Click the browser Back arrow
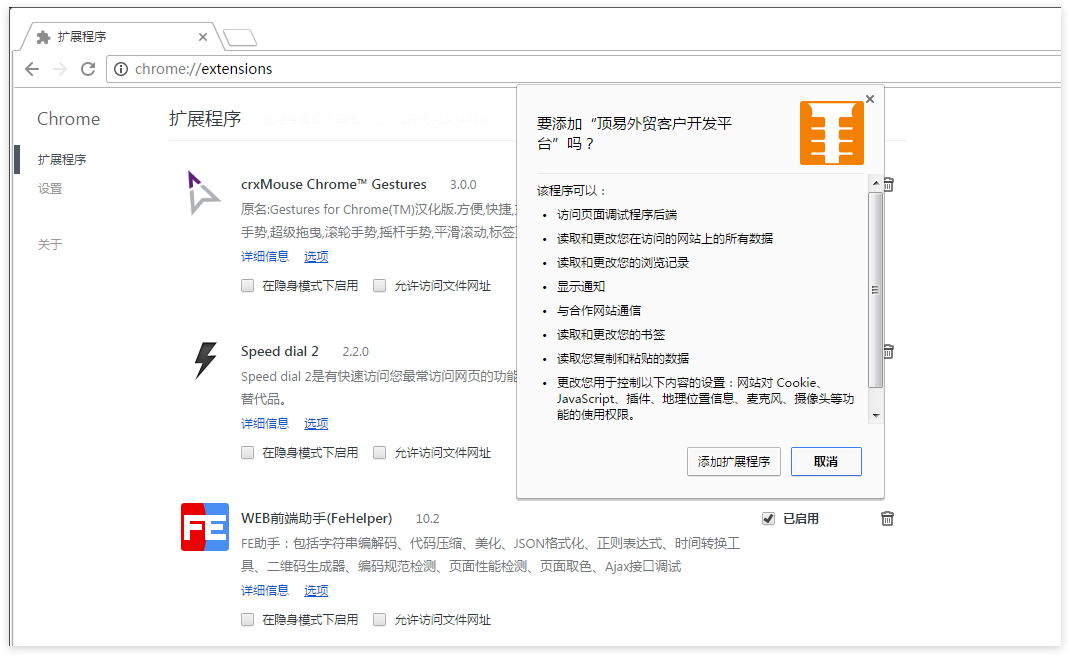The image size is (1070, 657). (x=32, y=69)
